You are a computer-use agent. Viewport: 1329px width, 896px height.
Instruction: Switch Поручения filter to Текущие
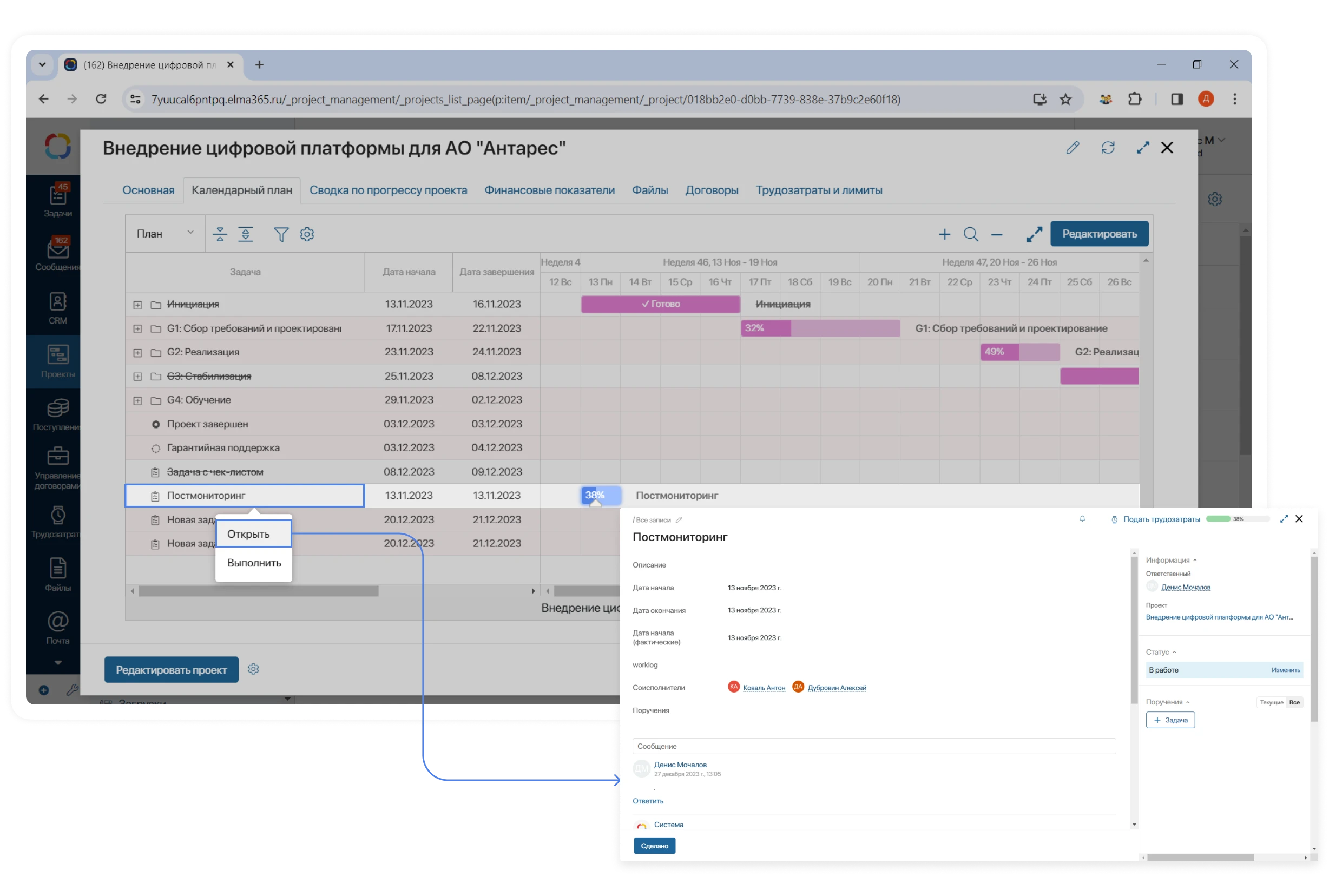pos(1271,702)
